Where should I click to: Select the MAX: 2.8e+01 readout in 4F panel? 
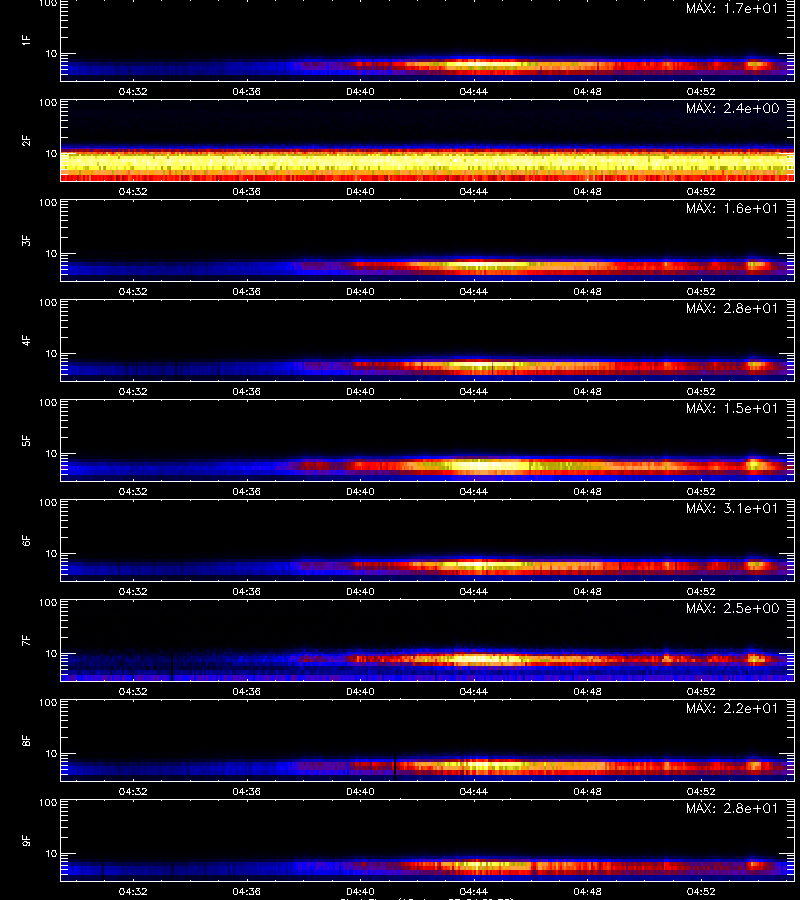coord(732,308)
